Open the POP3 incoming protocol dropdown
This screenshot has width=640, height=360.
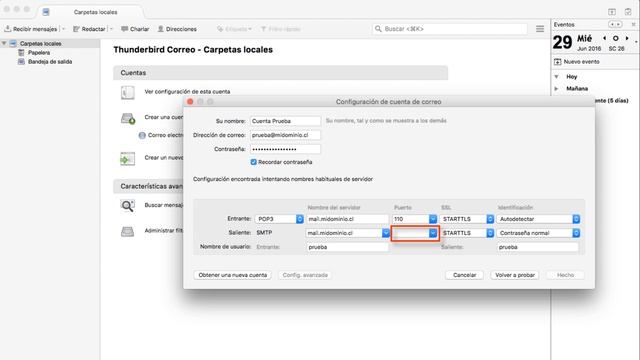279,219
